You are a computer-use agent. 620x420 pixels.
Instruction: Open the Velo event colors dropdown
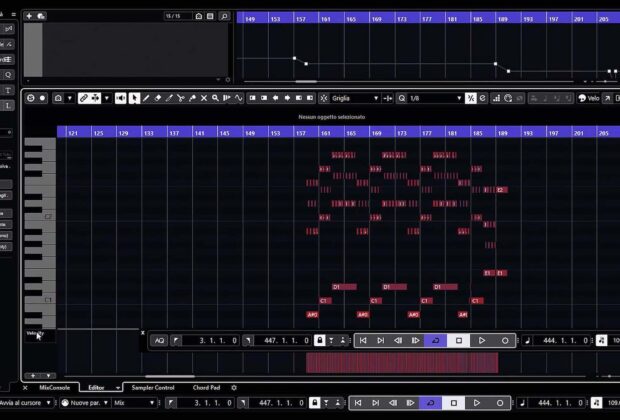click(593, 98)
